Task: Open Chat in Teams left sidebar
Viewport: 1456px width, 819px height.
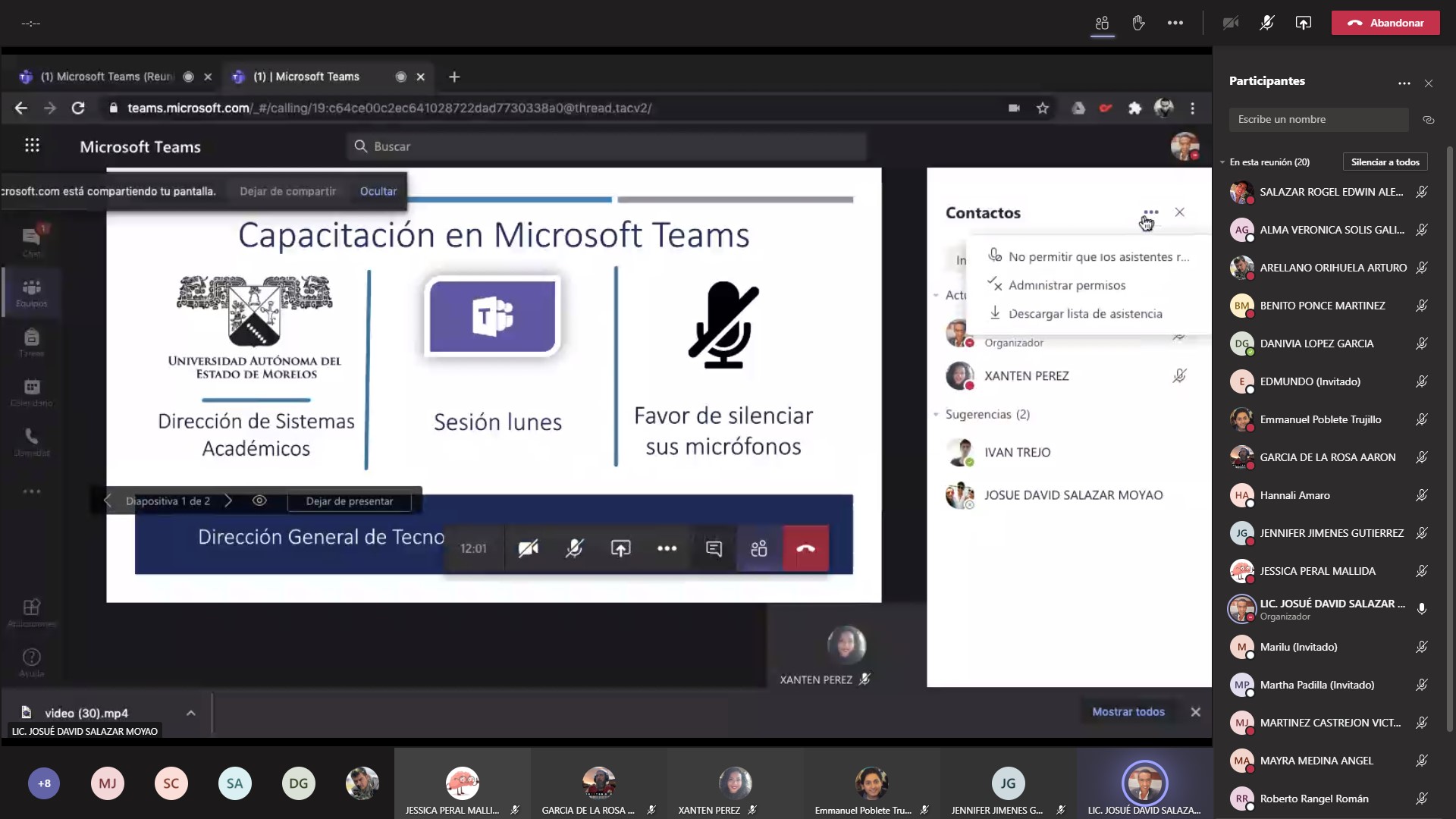Action: [x=31, y=241]
